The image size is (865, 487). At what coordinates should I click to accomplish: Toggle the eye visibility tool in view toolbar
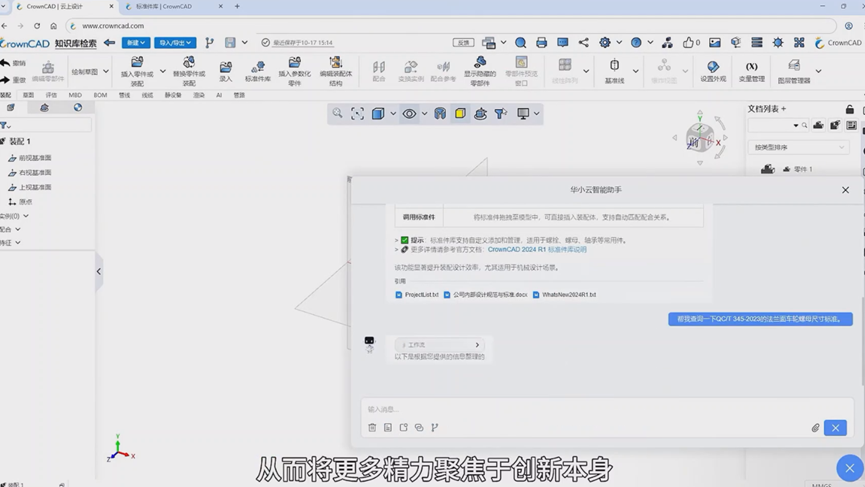tap(409, 114)
